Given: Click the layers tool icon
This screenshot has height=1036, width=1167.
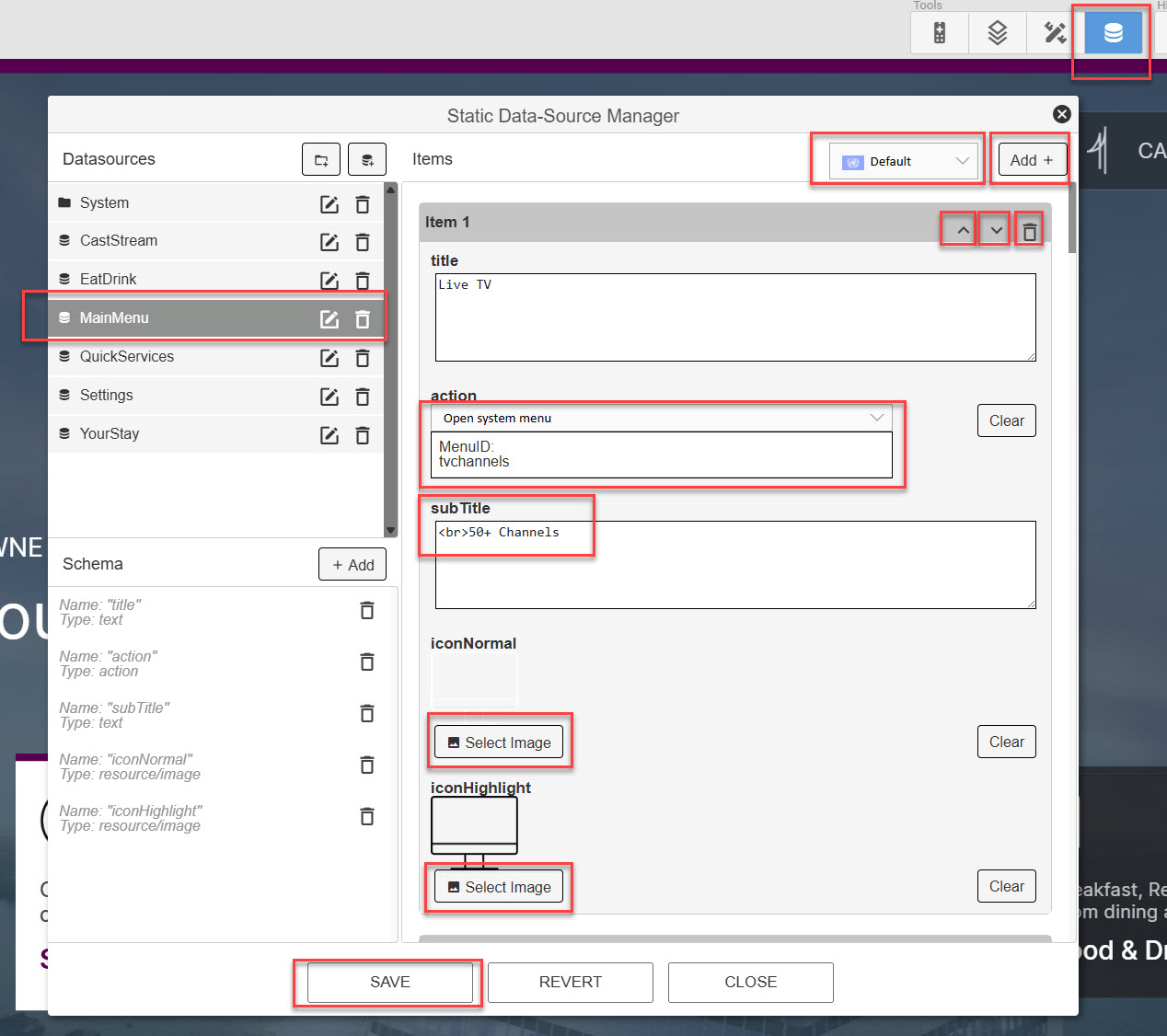Looking at the screenshot, I should 997,33.
